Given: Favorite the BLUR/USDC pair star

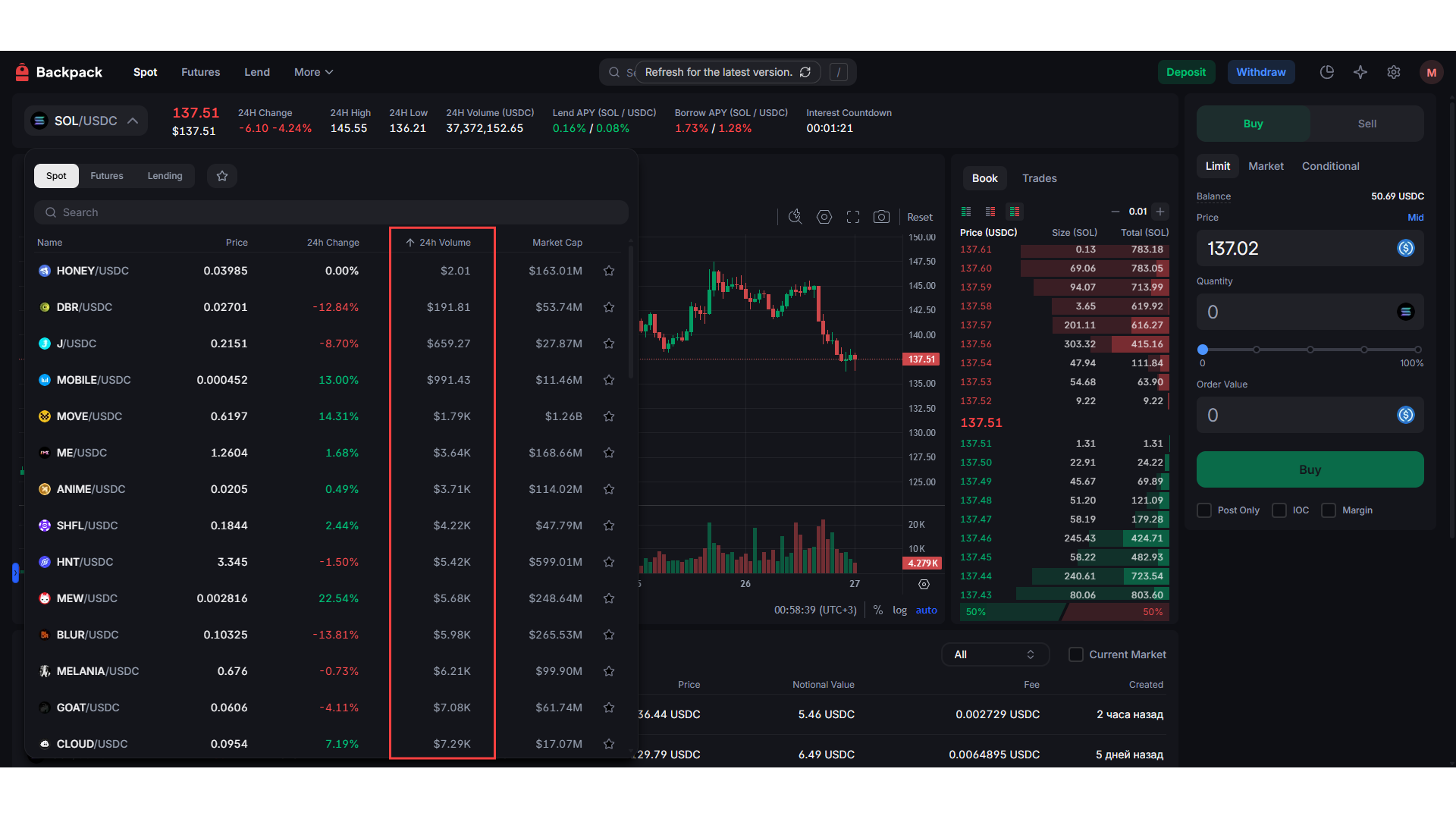Looking at the screenshot, I should [x=609, y=635].
